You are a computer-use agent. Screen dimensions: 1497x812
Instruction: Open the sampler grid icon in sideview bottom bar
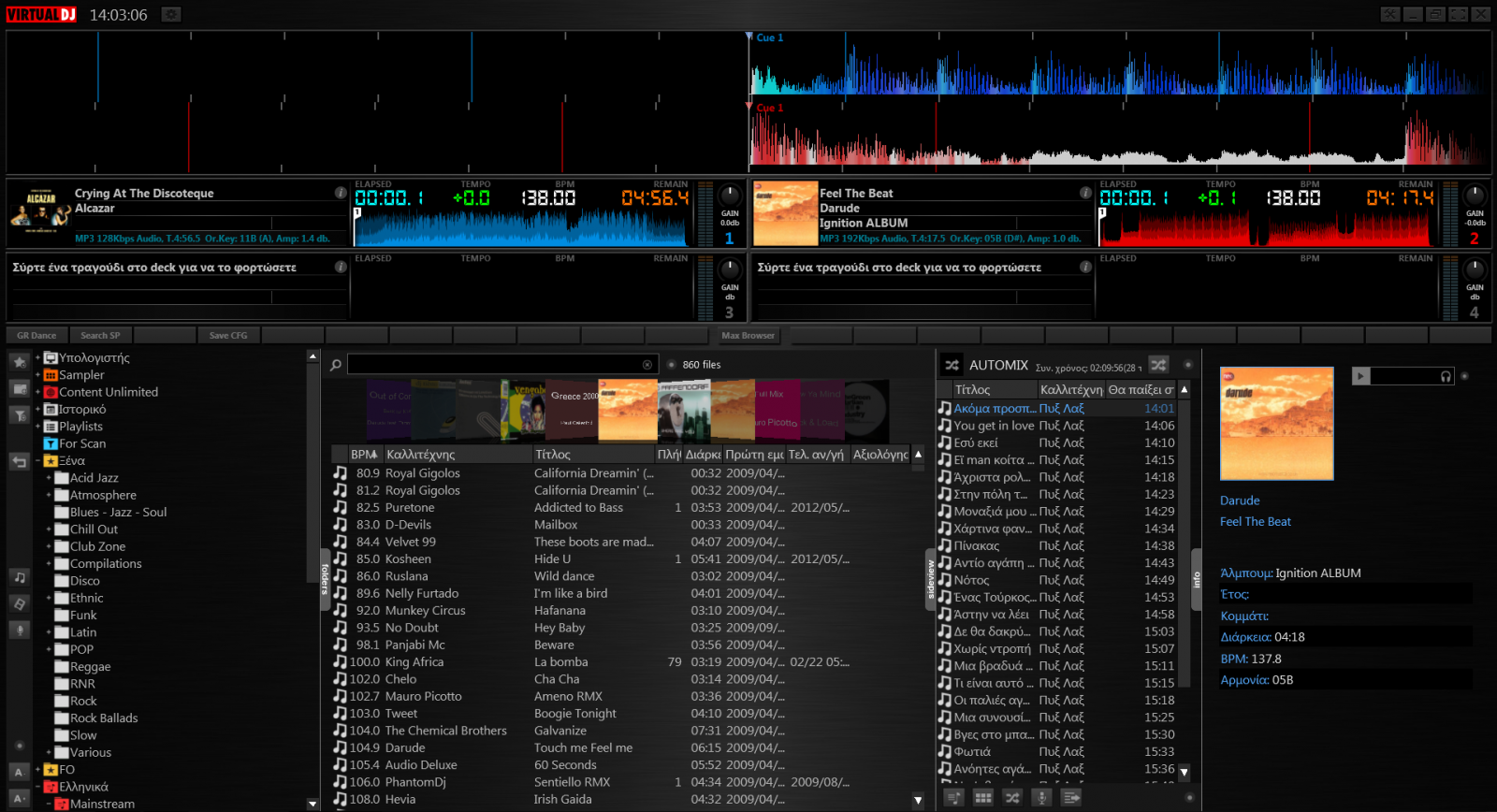pos(982,797)
